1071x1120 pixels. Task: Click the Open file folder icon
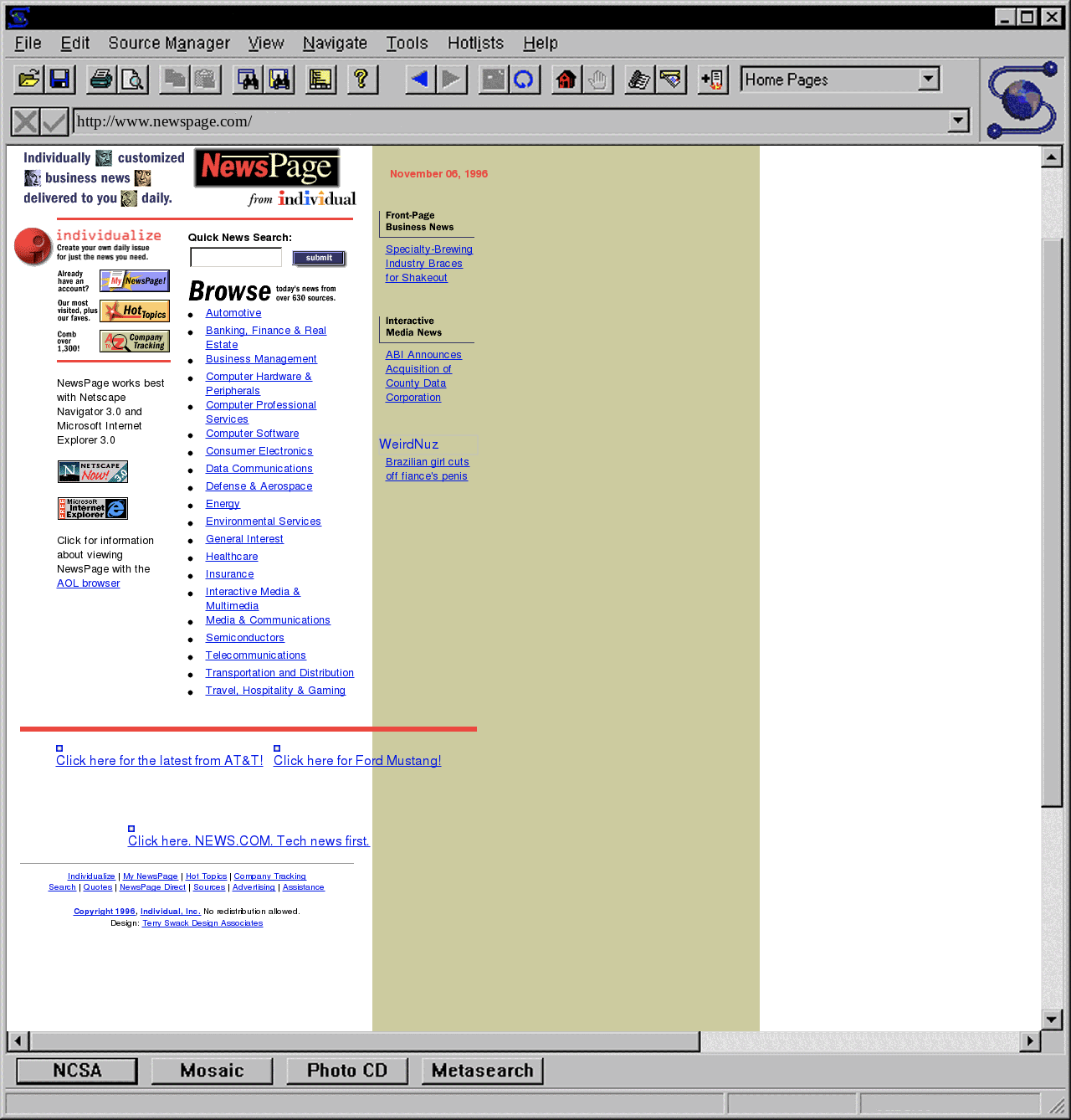pyautogui.click(x=29, y=80)
